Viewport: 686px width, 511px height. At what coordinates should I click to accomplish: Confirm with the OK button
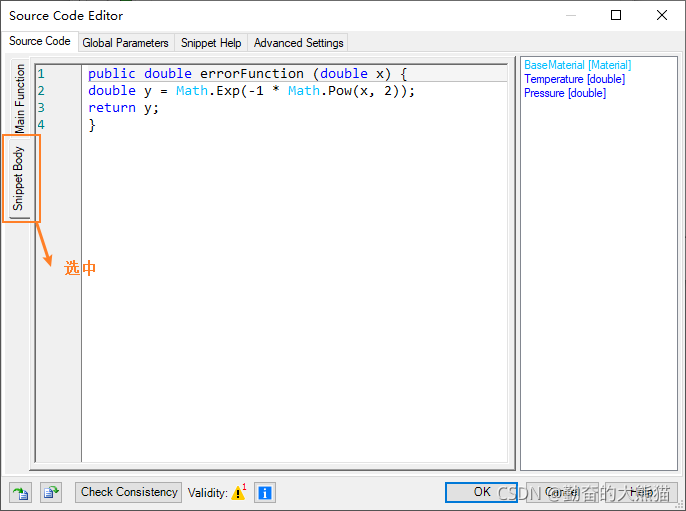point(481,492)
